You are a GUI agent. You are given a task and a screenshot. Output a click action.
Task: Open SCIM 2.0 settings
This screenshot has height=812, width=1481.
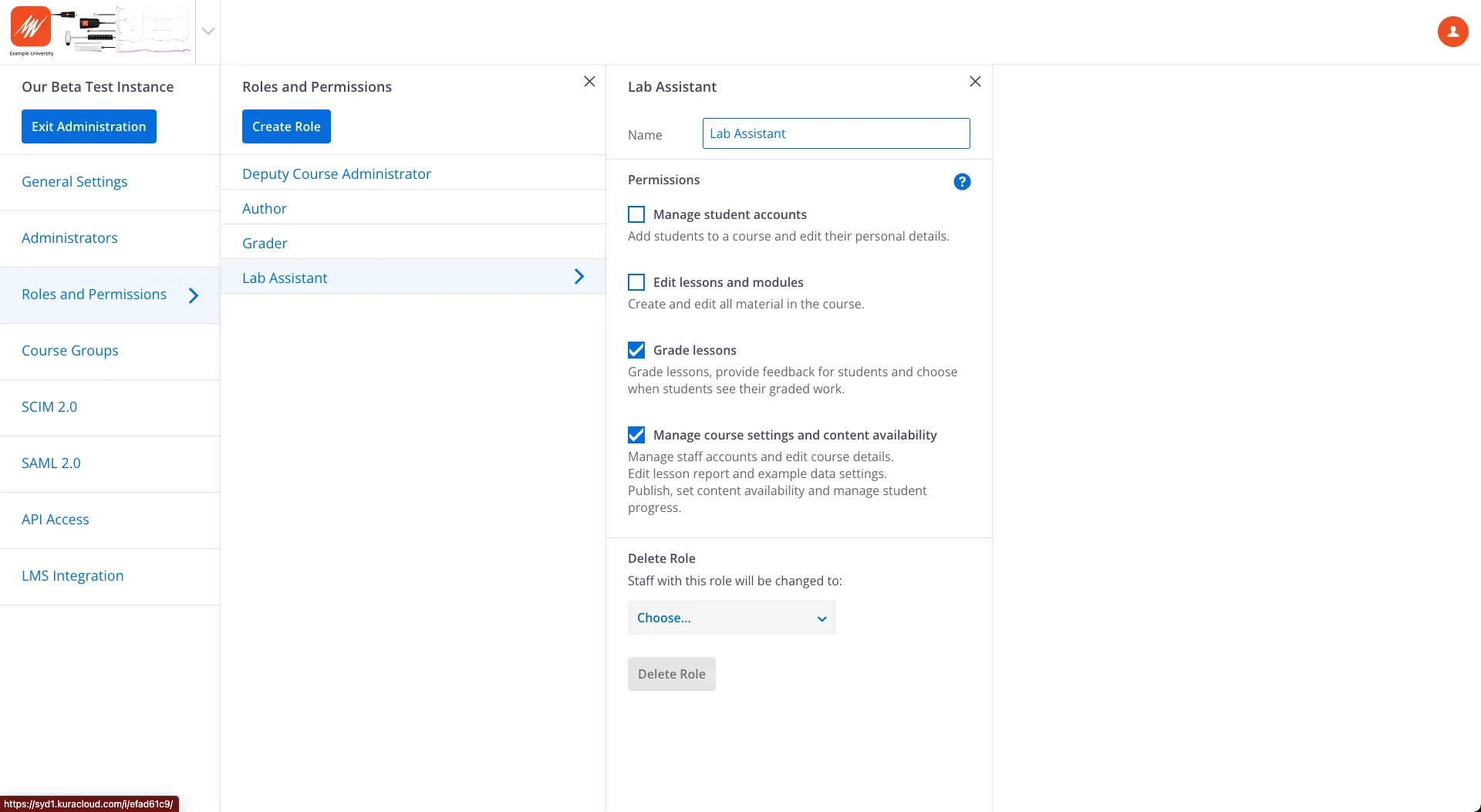110,407
